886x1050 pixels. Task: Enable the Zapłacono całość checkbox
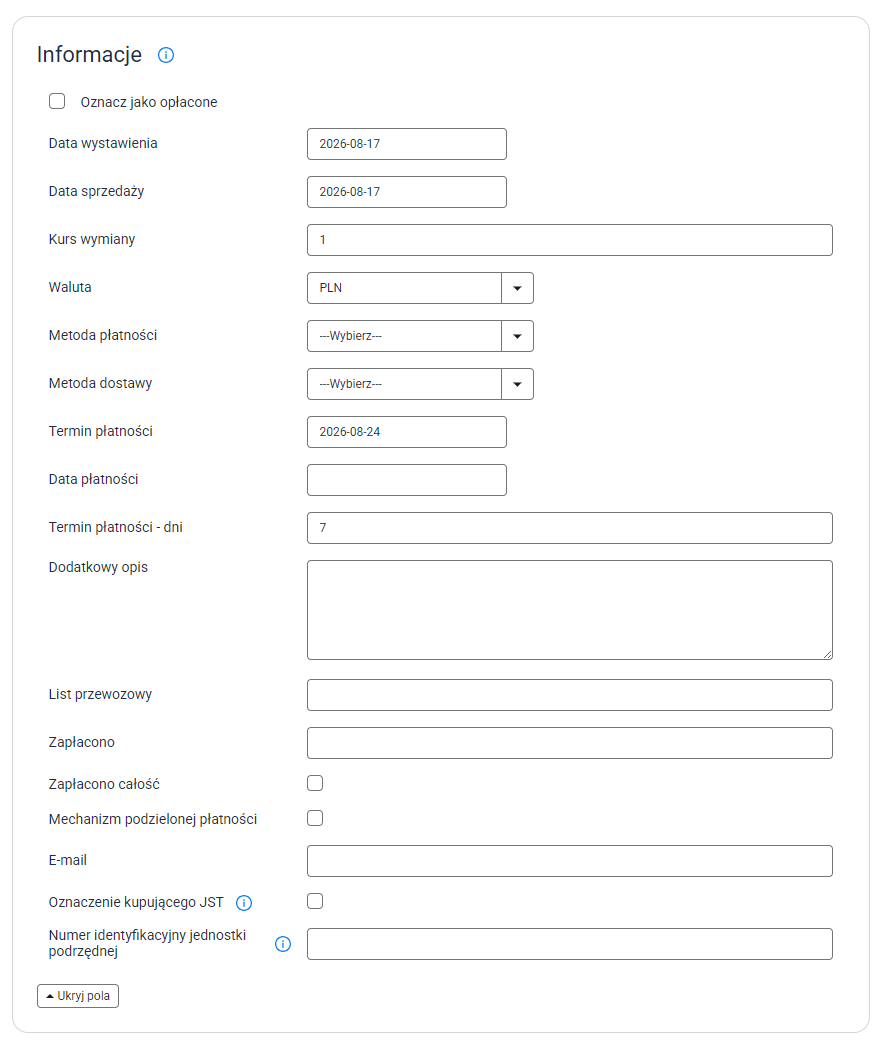pos(315,783)
